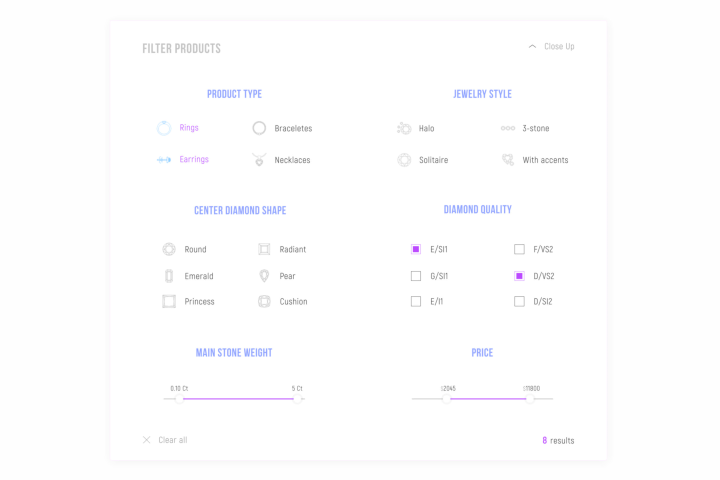
Task: Select the Round diamond shape icon
Action: (x=169, y=249)
